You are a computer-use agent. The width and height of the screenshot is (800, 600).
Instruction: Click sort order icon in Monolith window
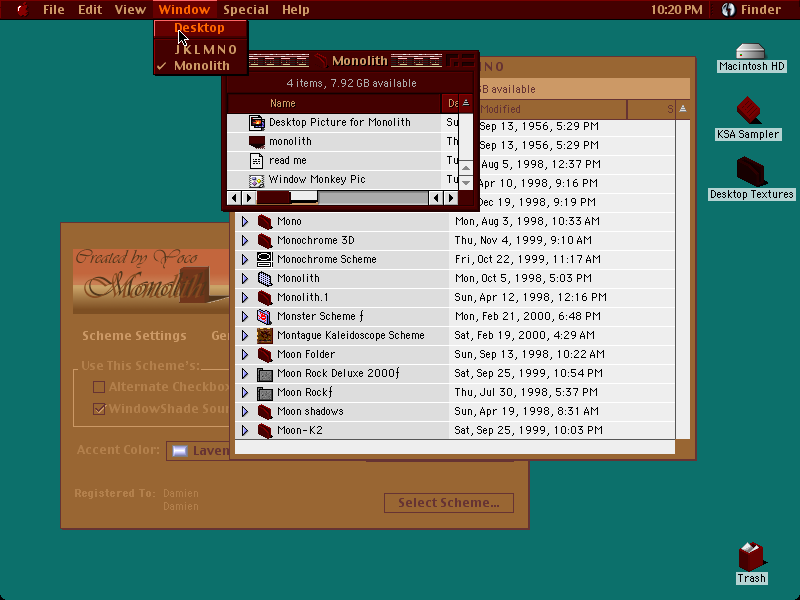(465, 103)
